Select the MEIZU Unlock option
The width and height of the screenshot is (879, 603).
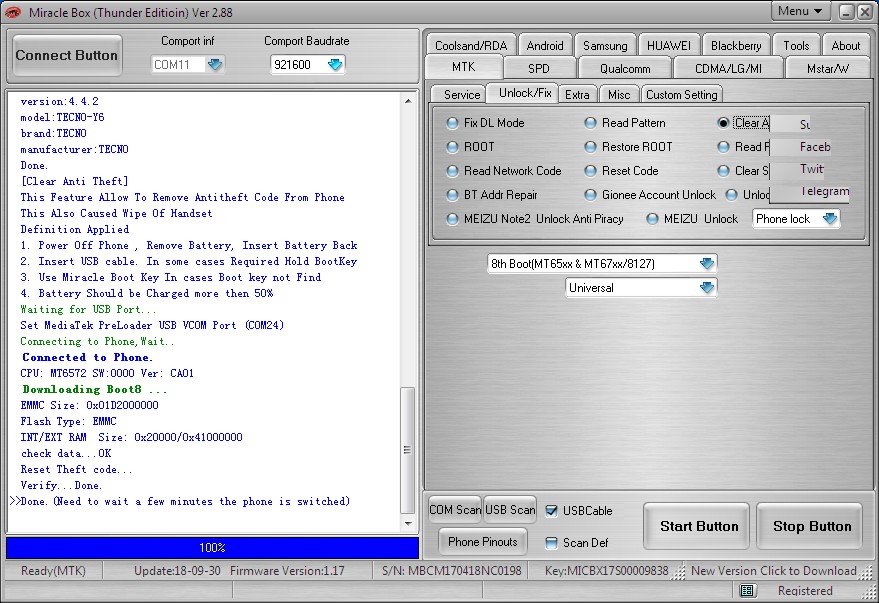pos(652,219)
